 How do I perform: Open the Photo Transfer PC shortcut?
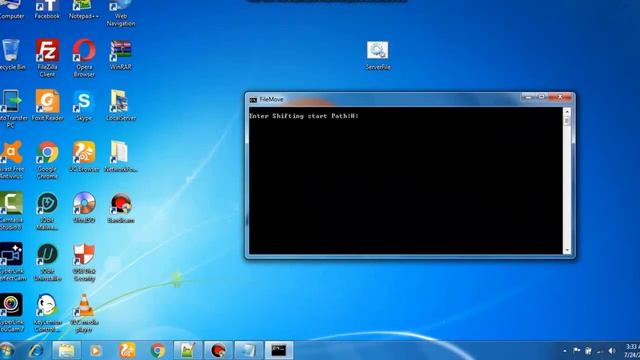click(11, 109)
